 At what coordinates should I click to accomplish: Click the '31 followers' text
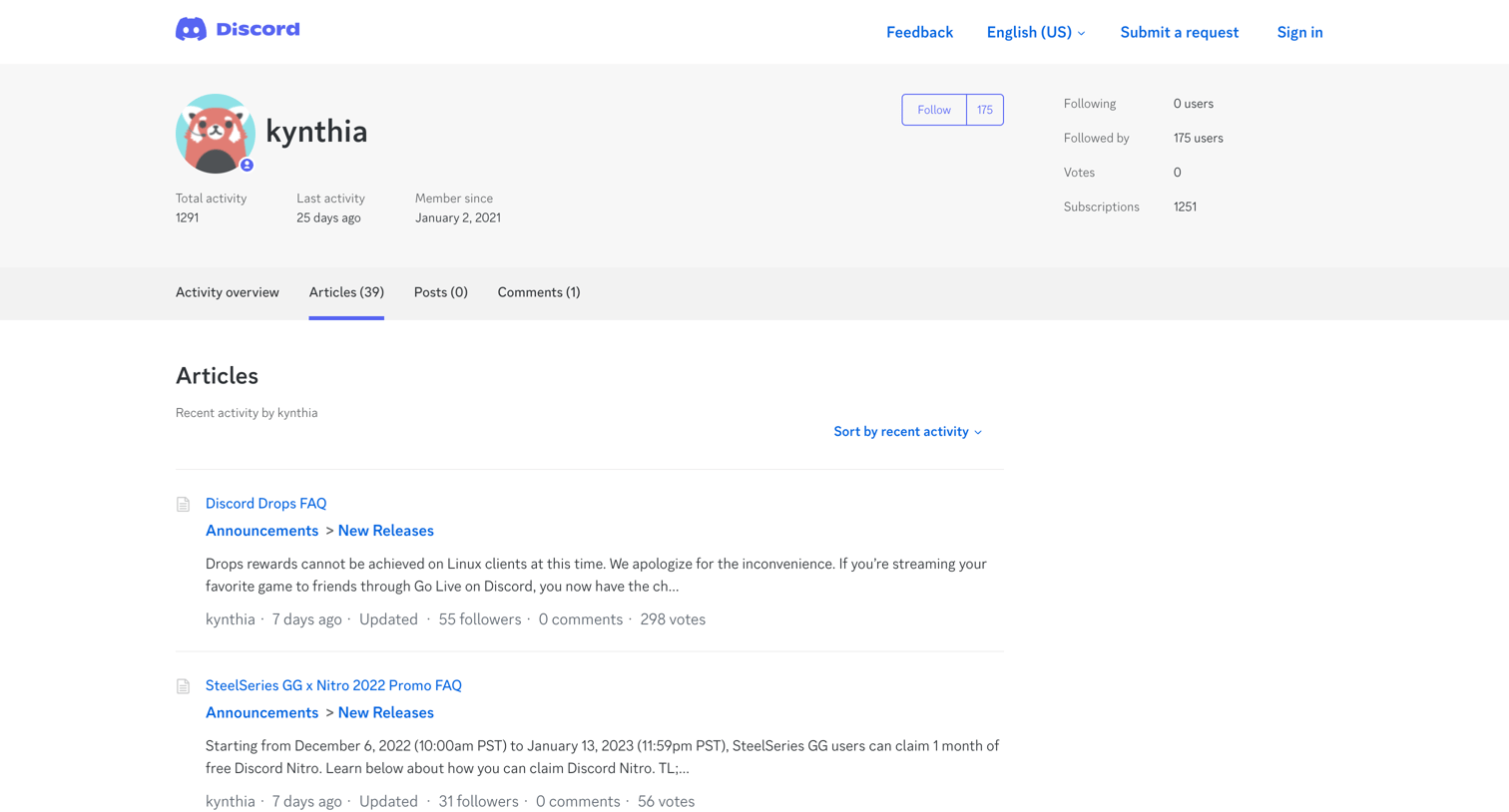click(478, 801)
